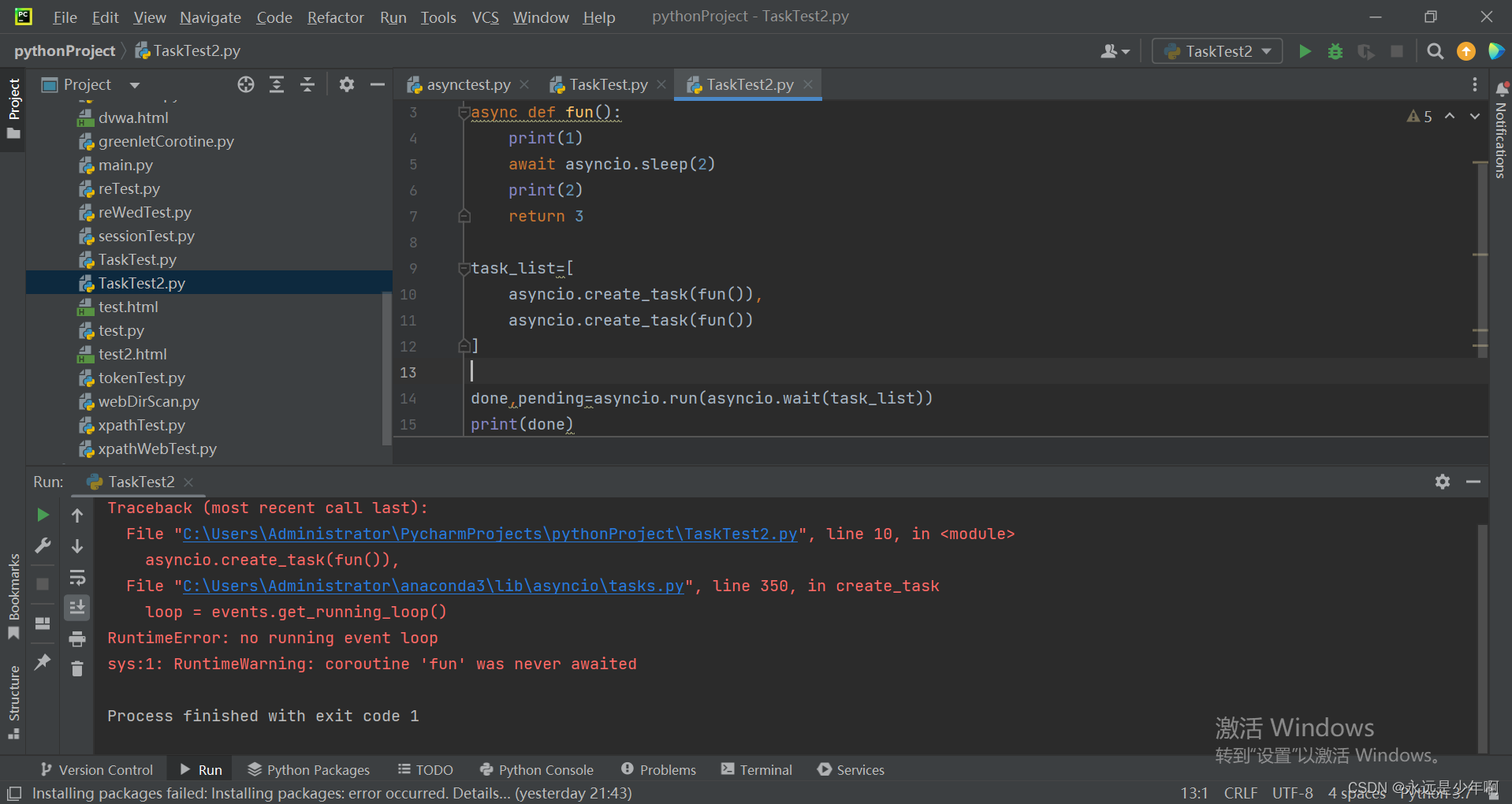Open the VCS menu
Viewport: 1512px width, 804px height.
(485, 17)
